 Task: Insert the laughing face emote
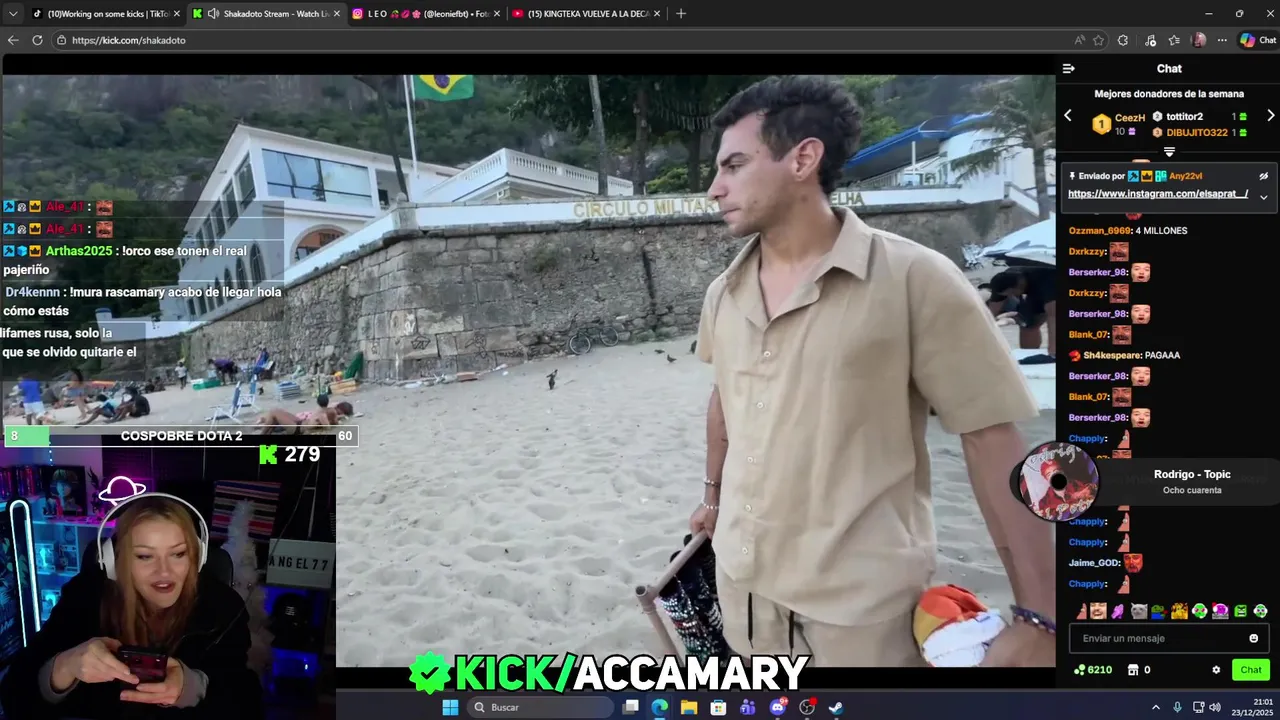pos(1098,611)
